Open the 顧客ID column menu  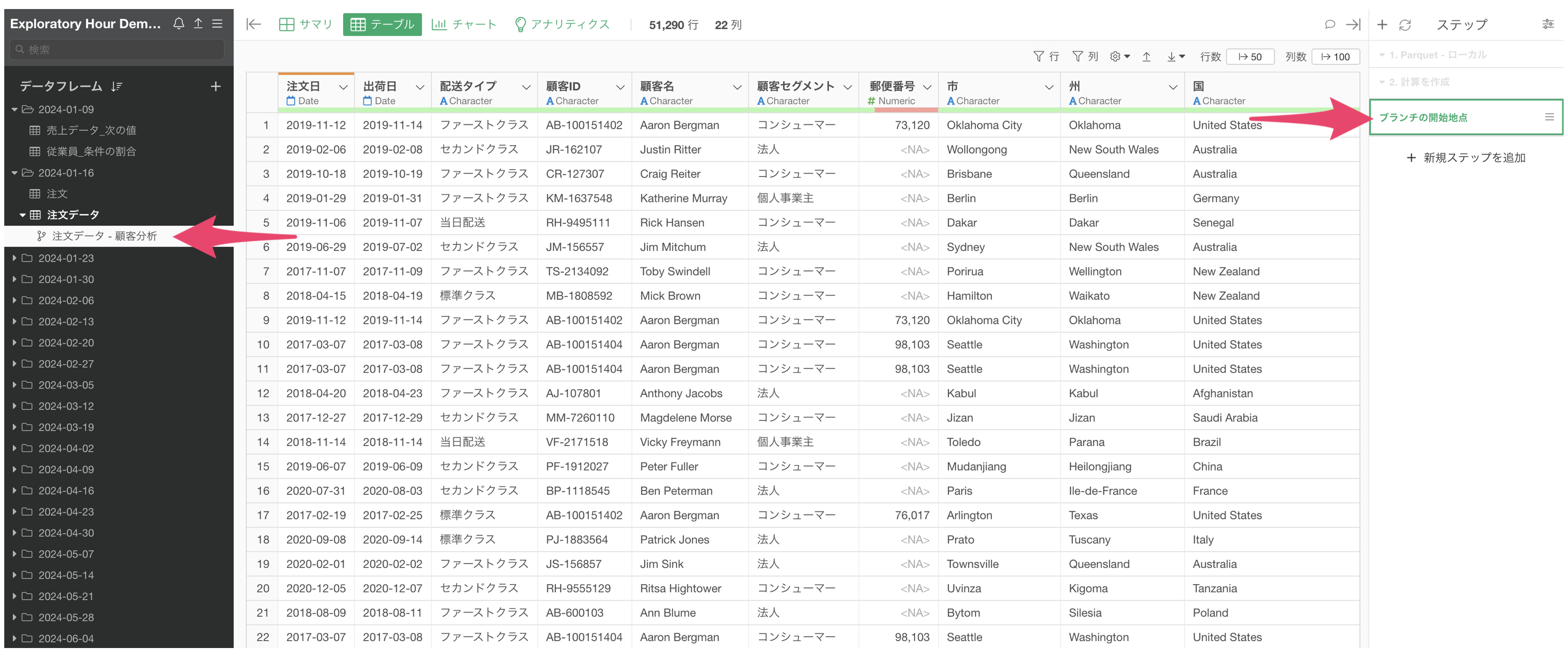click(x=620, y=87)
